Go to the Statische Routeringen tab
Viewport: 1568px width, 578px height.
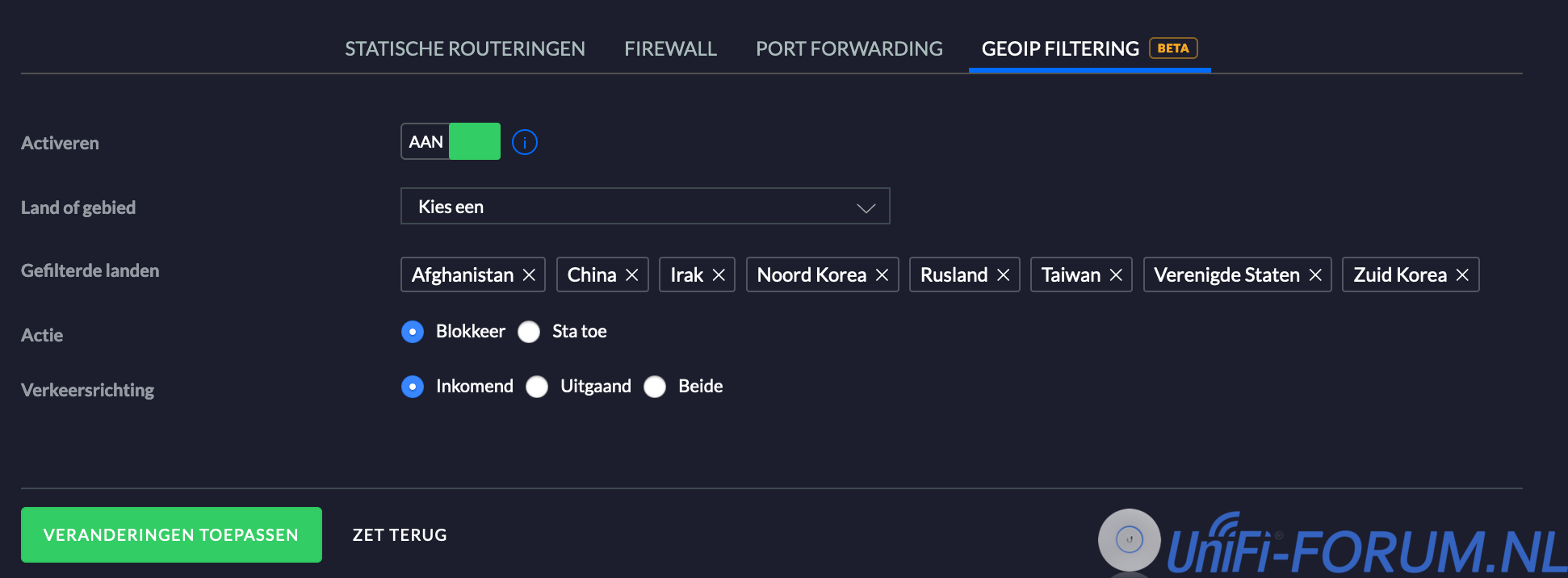tap(465, 48)
